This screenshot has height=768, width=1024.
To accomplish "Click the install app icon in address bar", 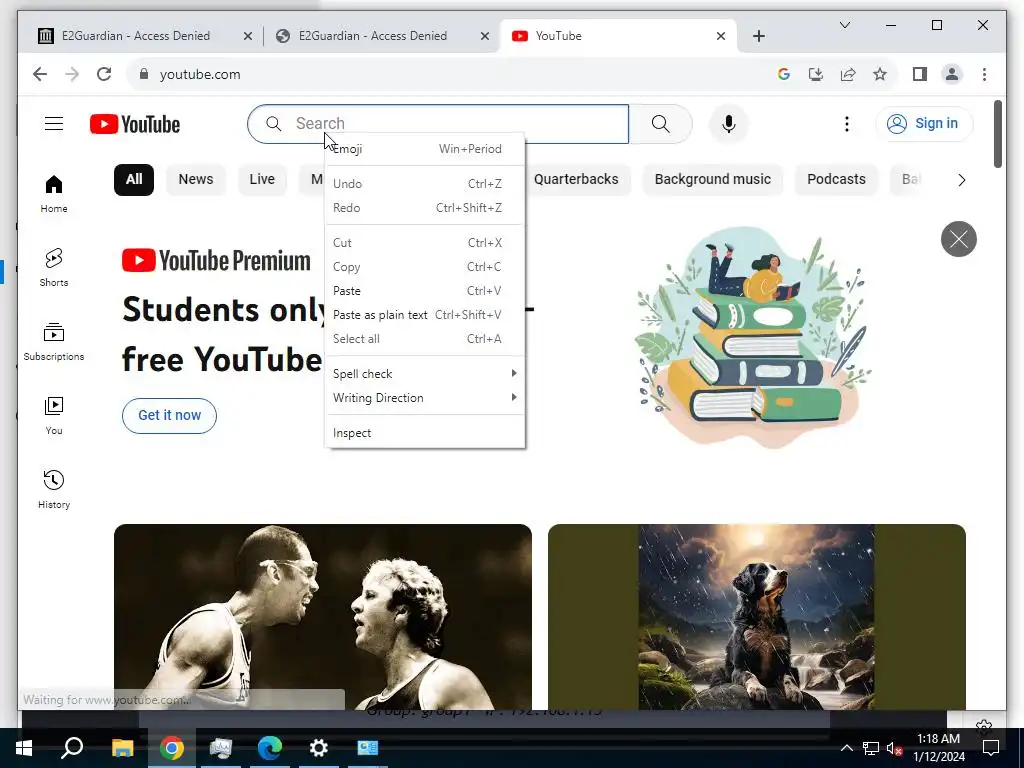I will coord(816,74).
